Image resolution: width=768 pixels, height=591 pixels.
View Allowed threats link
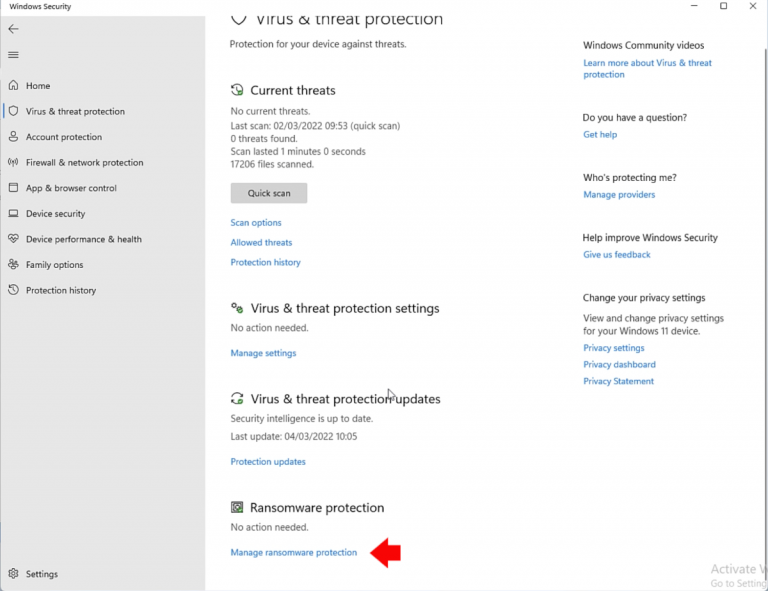click(261, 242)
